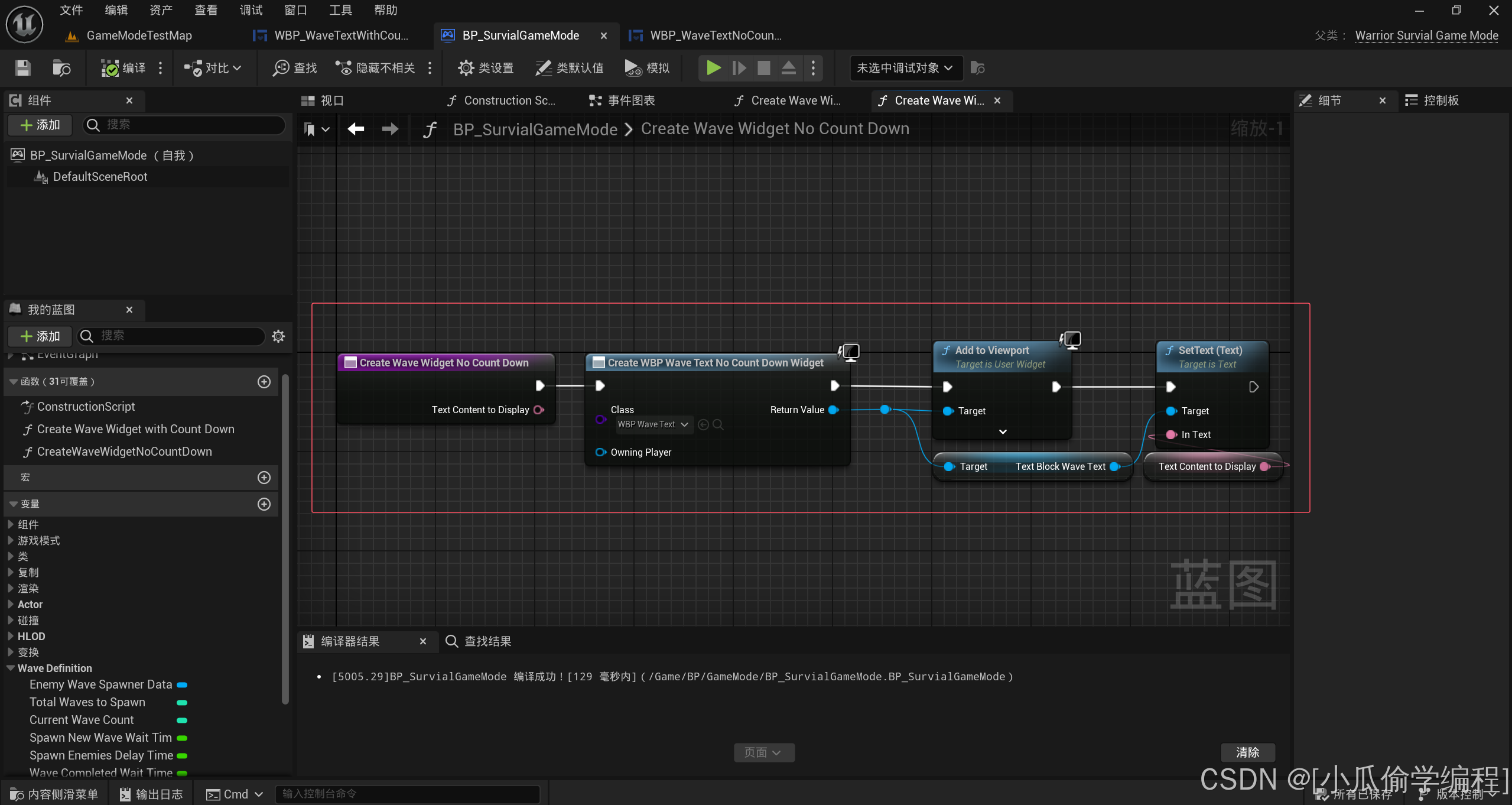This screenshot has height=805, width=1512.
Task: Click the Save blueprint disk icon
Action: coord(22,68)
